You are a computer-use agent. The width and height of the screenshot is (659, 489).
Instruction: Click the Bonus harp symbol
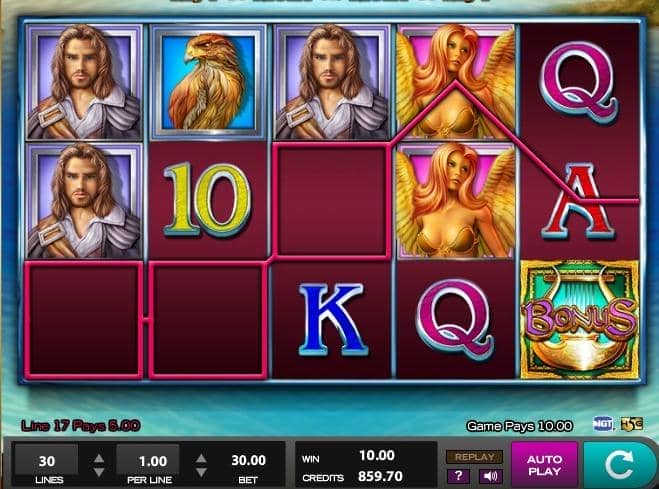[580, 319]
